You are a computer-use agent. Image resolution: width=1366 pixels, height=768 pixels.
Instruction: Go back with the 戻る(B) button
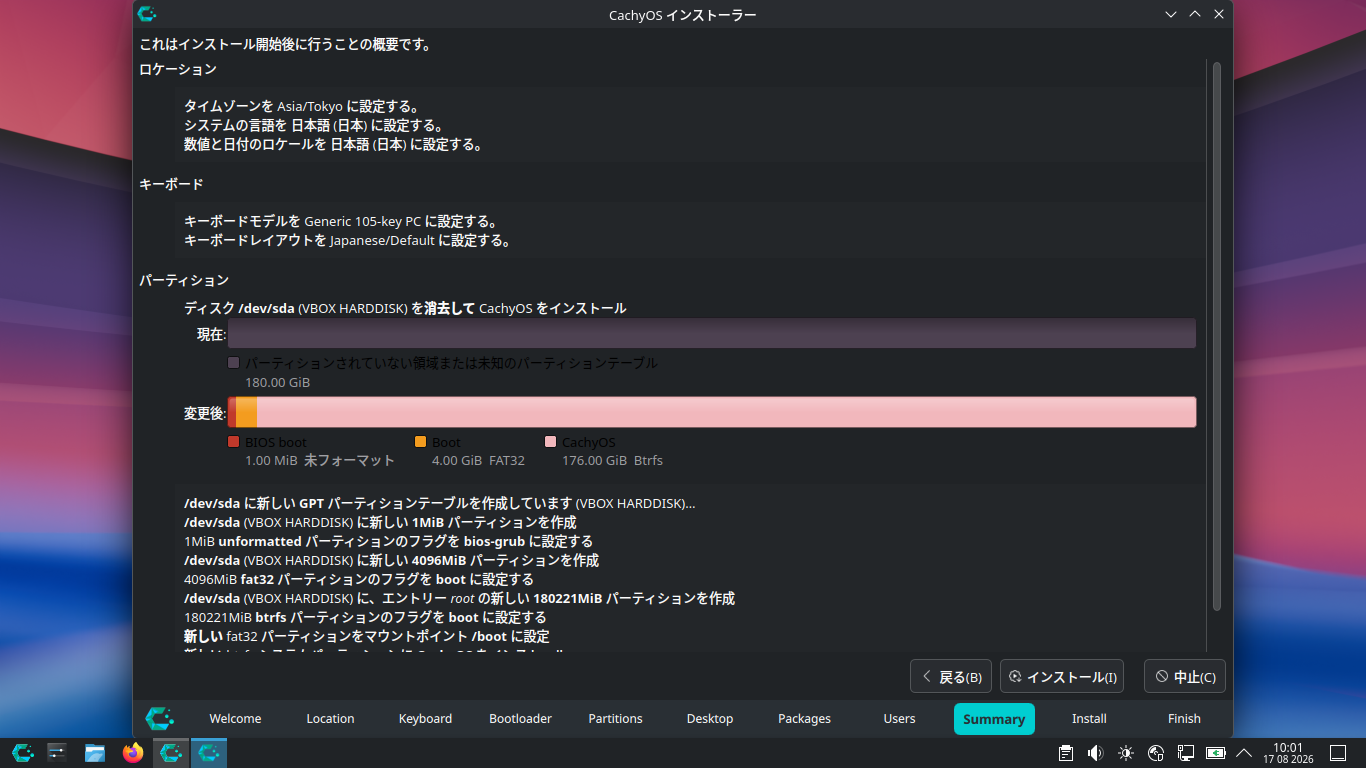click(951, 677)
